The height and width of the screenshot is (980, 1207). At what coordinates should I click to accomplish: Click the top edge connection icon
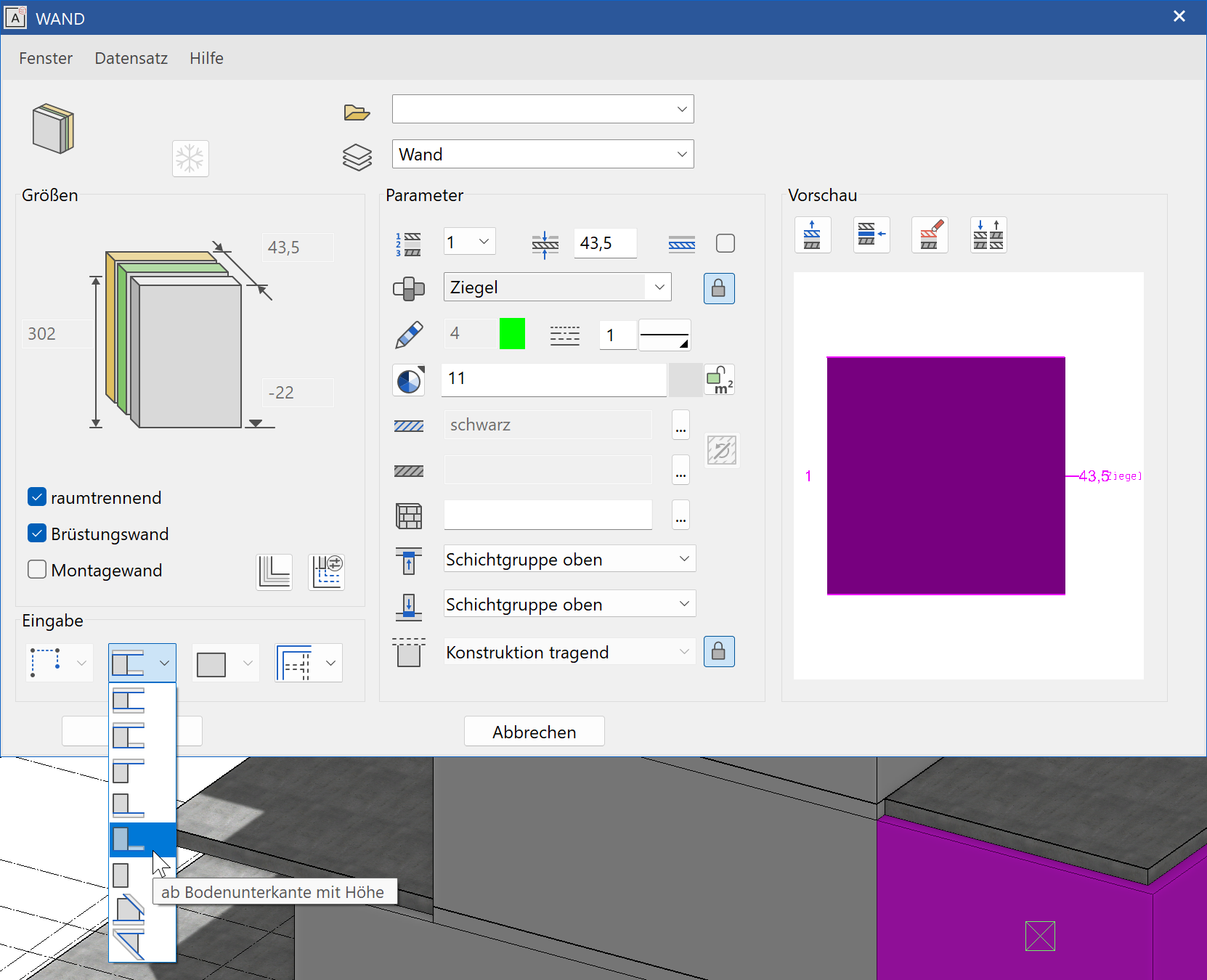(x=409, y=560)
